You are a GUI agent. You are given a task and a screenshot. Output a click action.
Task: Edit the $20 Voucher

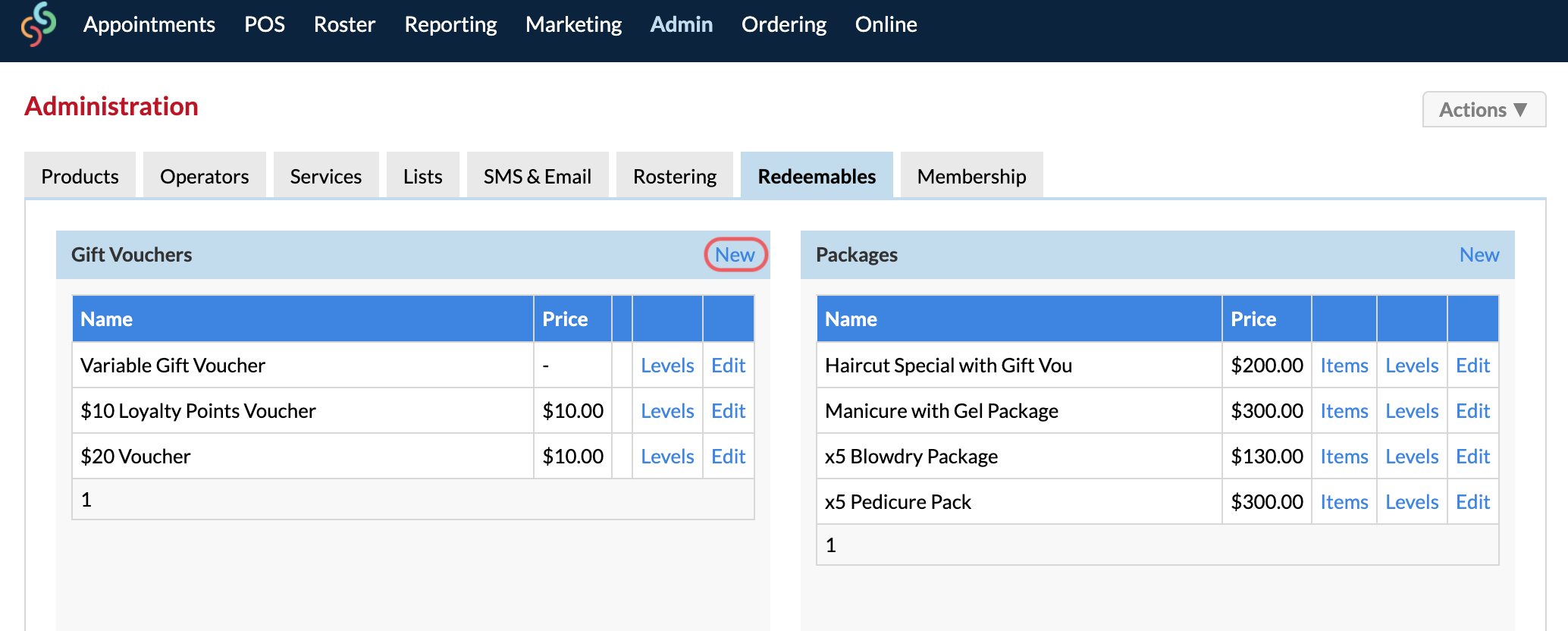[728, 457]
